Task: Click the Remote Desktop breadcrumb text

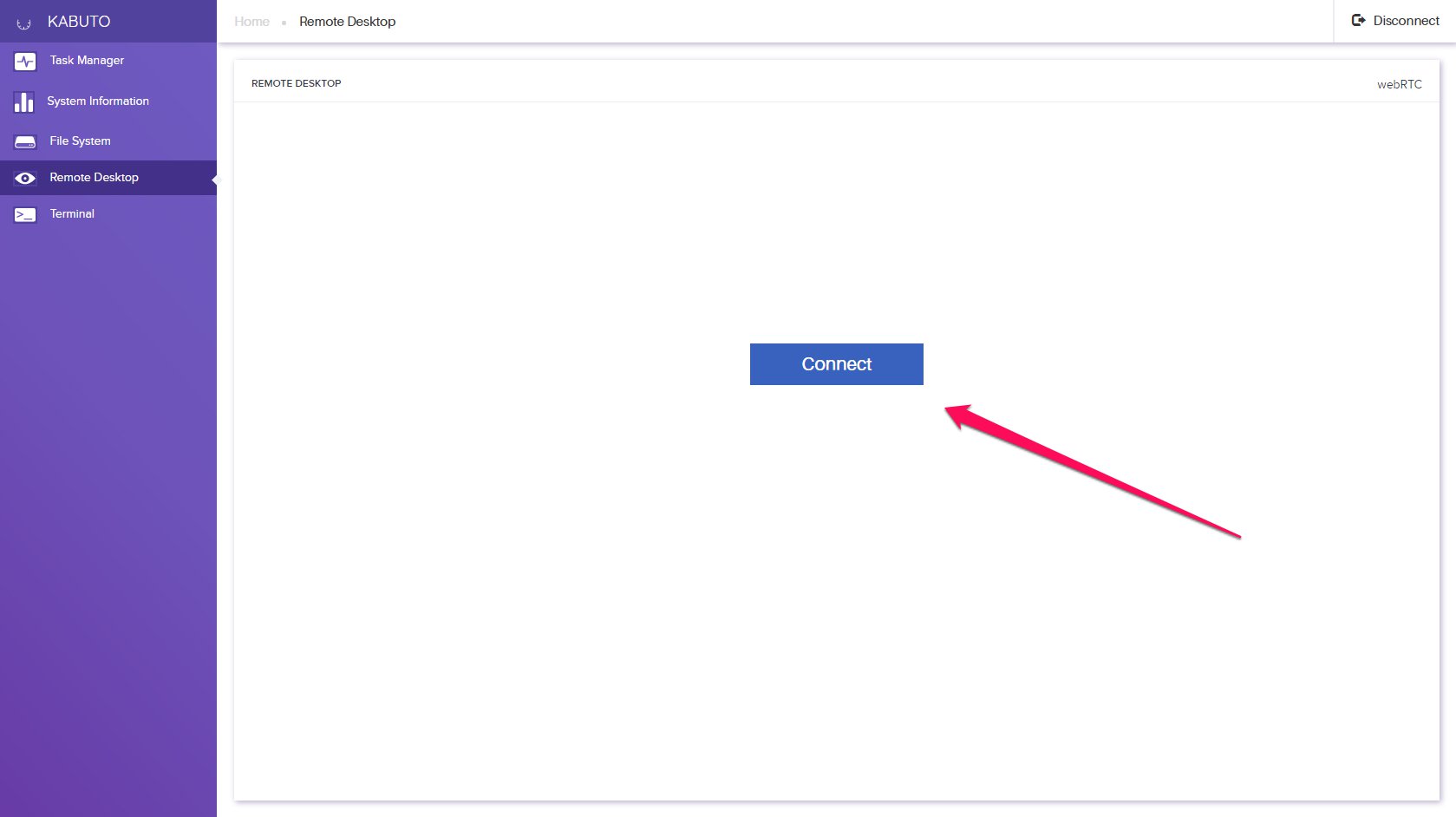Action: (347, 22)
